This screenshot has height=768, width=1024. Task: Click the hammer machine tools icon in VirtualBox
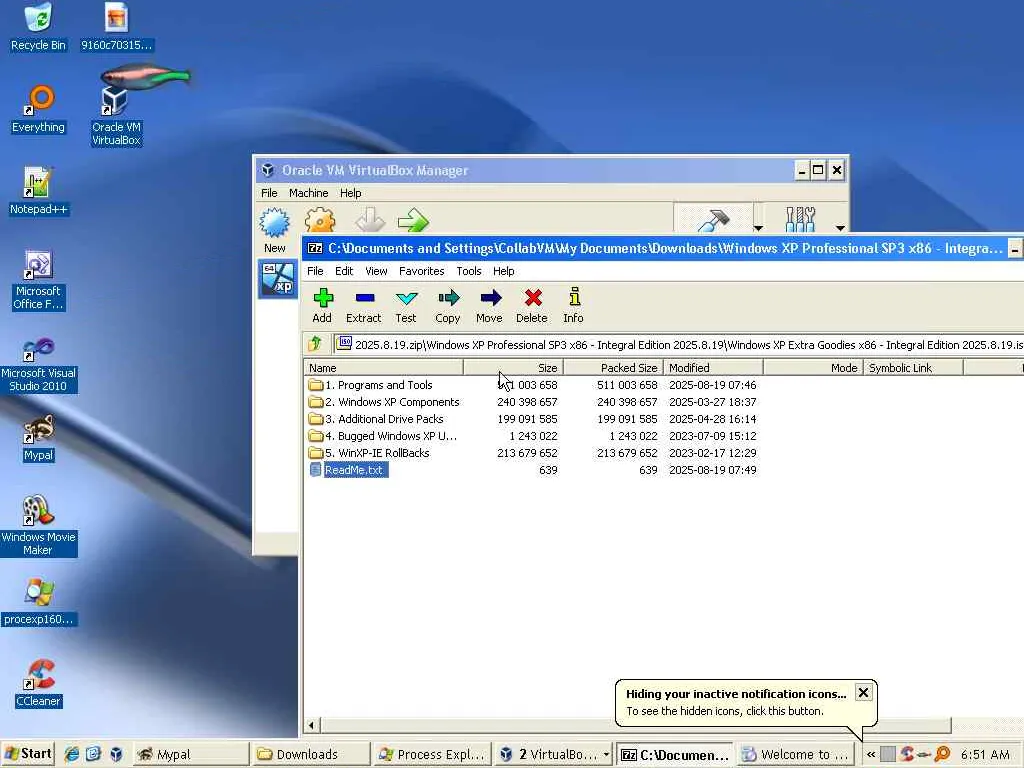point(713,219)
